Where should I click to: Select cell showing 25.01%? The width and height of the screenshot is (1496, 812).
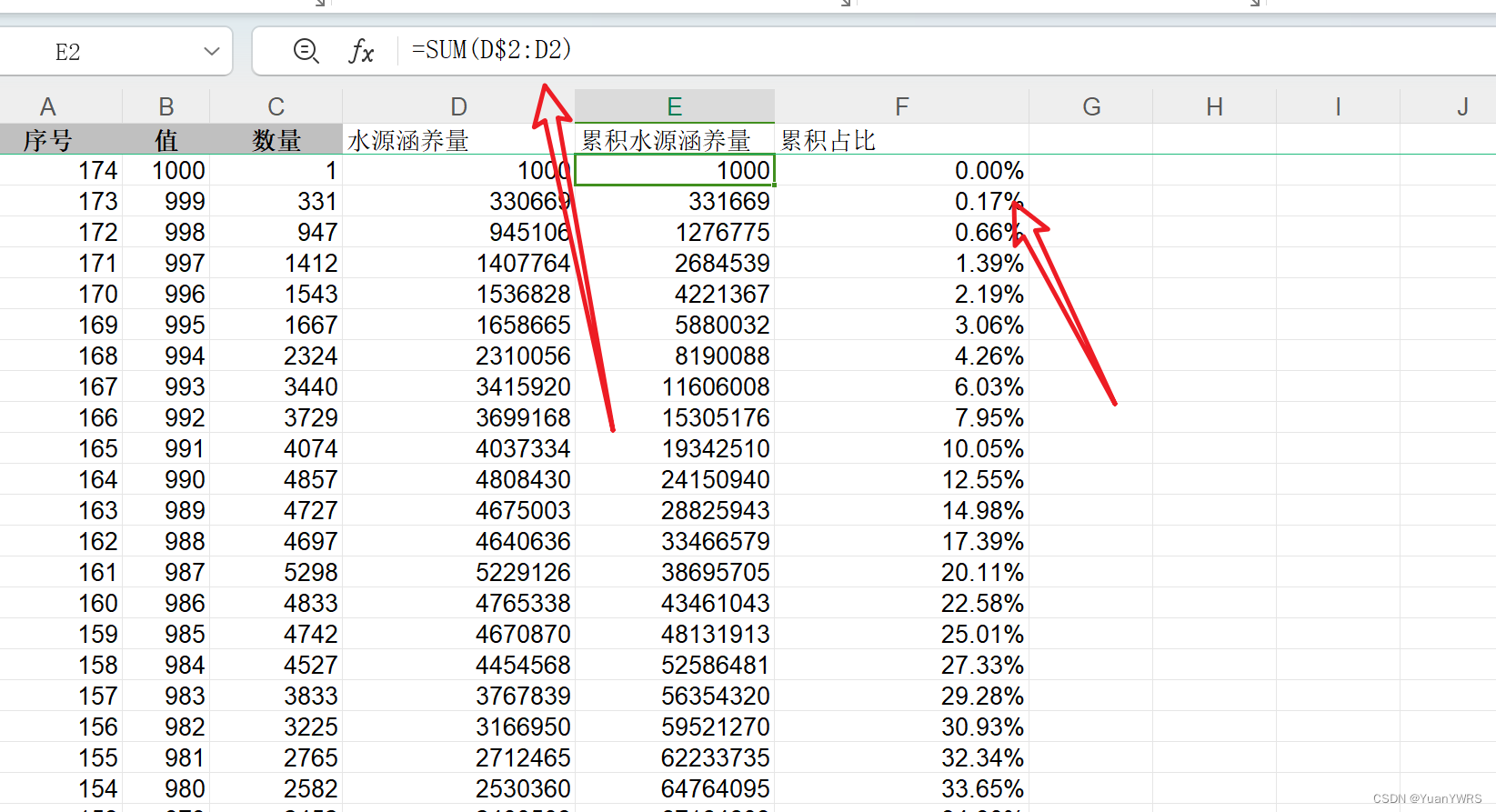(x=902, y=634)
